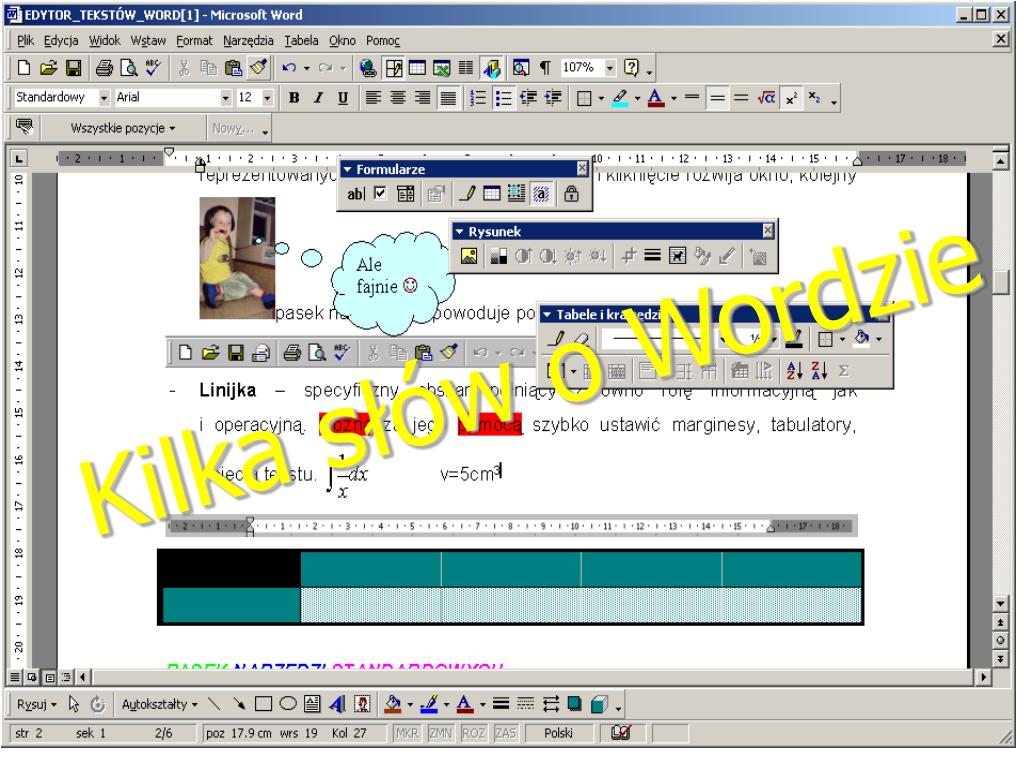1024x768 pixels.
Task: Open the Tabela menu
Action: tap(301, 40)
